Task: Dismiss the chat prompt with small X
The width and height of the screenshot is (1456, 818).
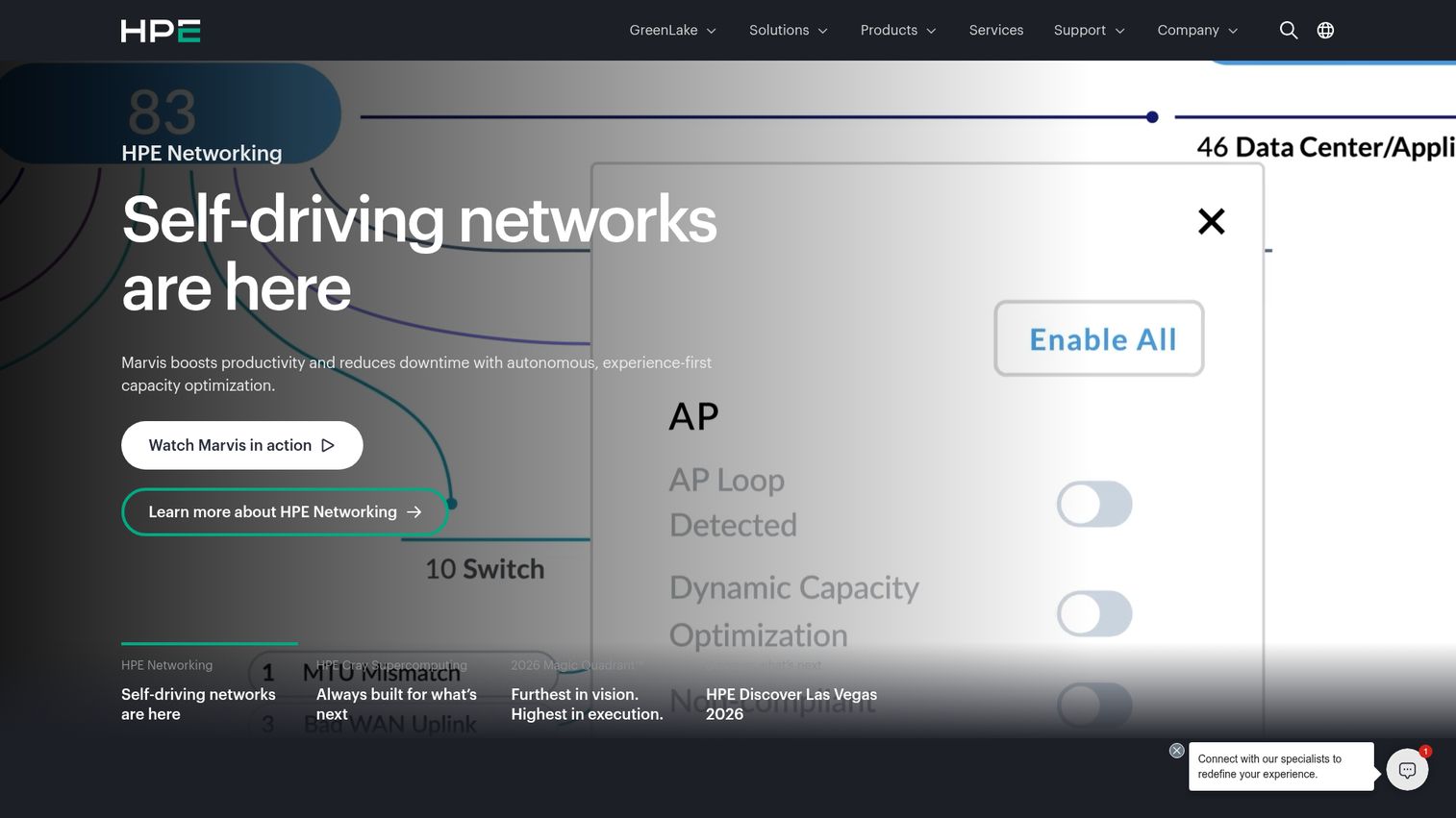Action: coord(1176,751)
